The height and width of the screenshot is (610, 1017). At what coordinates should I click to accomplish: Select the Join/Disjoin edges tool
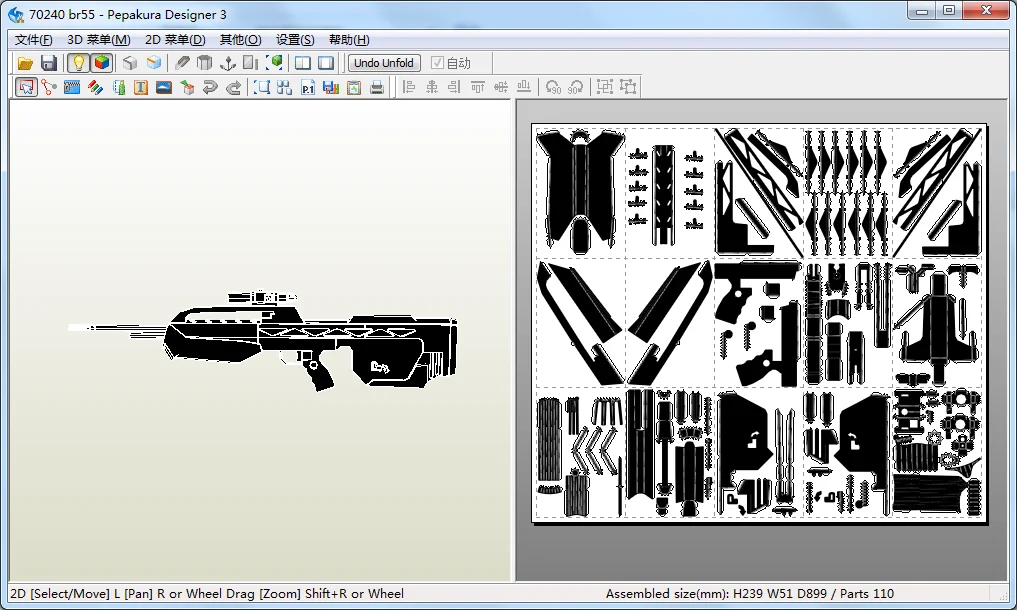pyautogui.click(x=49, y=87)
